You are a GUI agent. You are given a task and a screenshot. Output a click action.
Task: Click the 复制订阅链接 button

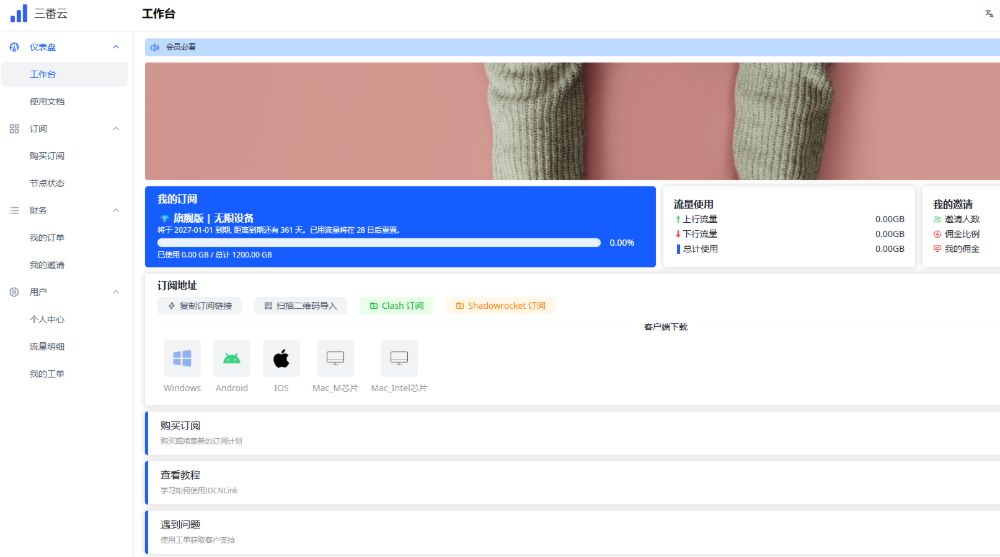pos(199,306)
